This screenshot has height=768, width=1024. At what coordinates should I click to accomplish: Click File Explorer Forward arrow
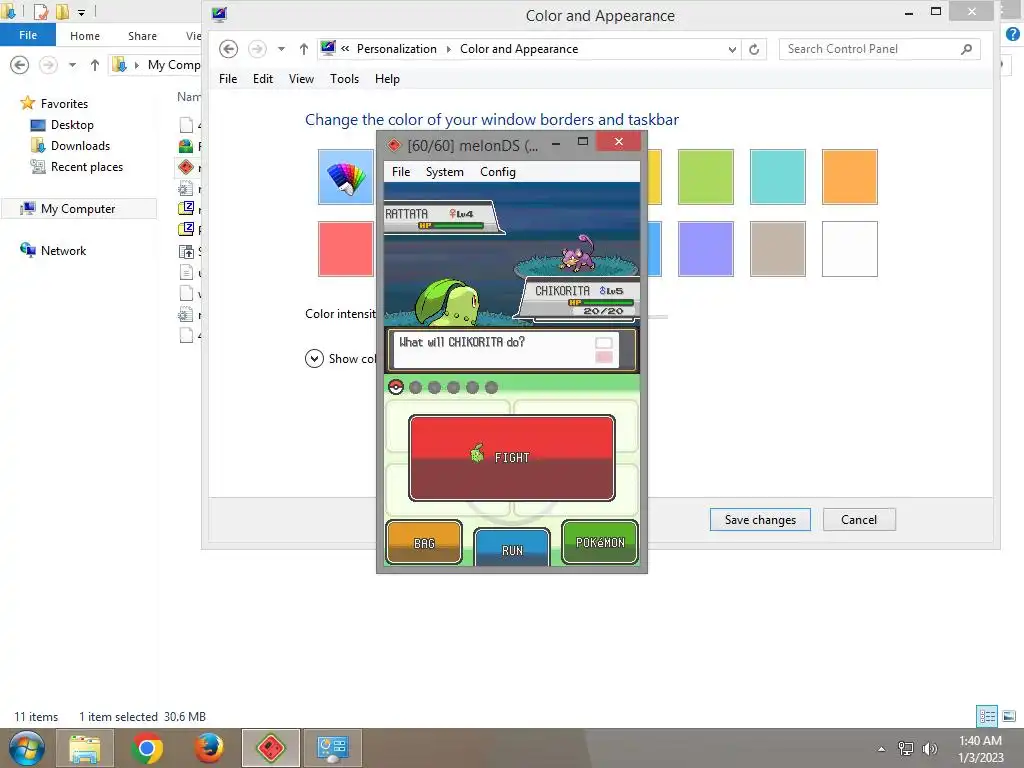click(x=48, y=65)
